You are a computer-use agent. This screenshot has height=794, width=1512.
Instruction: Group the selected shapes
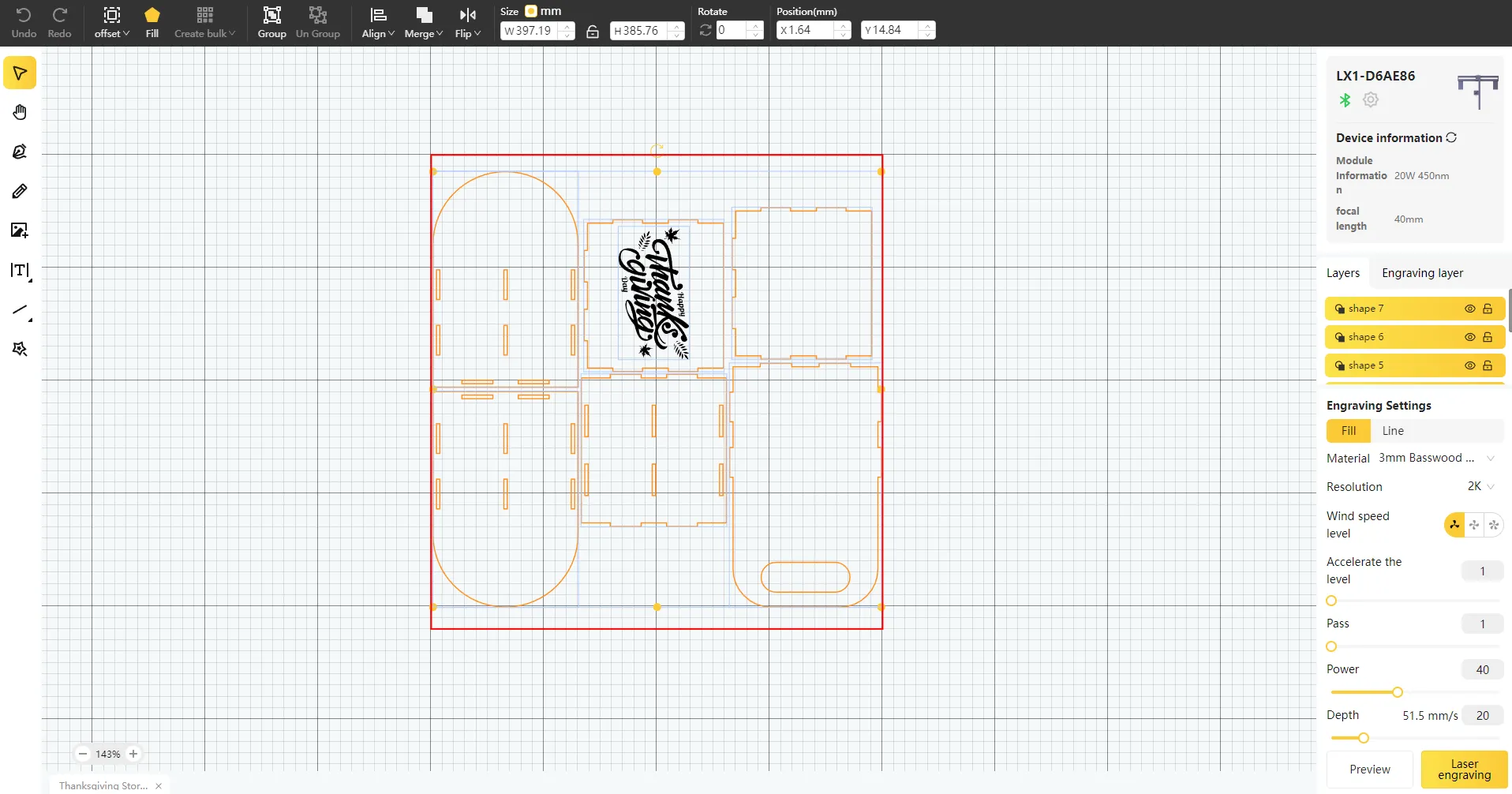pos(272,22)
